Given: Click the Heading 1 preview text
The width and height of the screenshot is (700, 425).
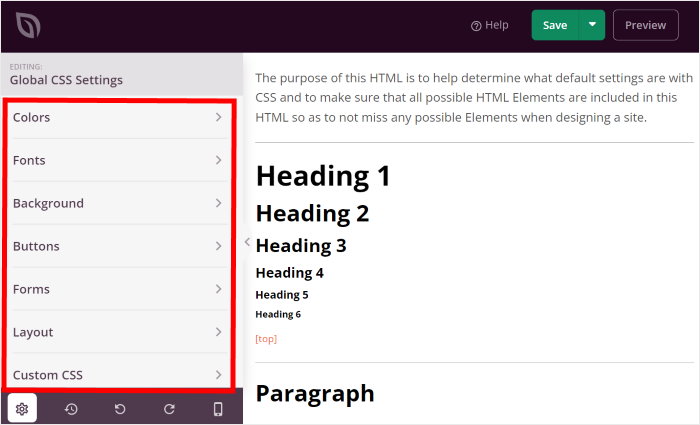Looking at the screenshot, I should point(323,176).
